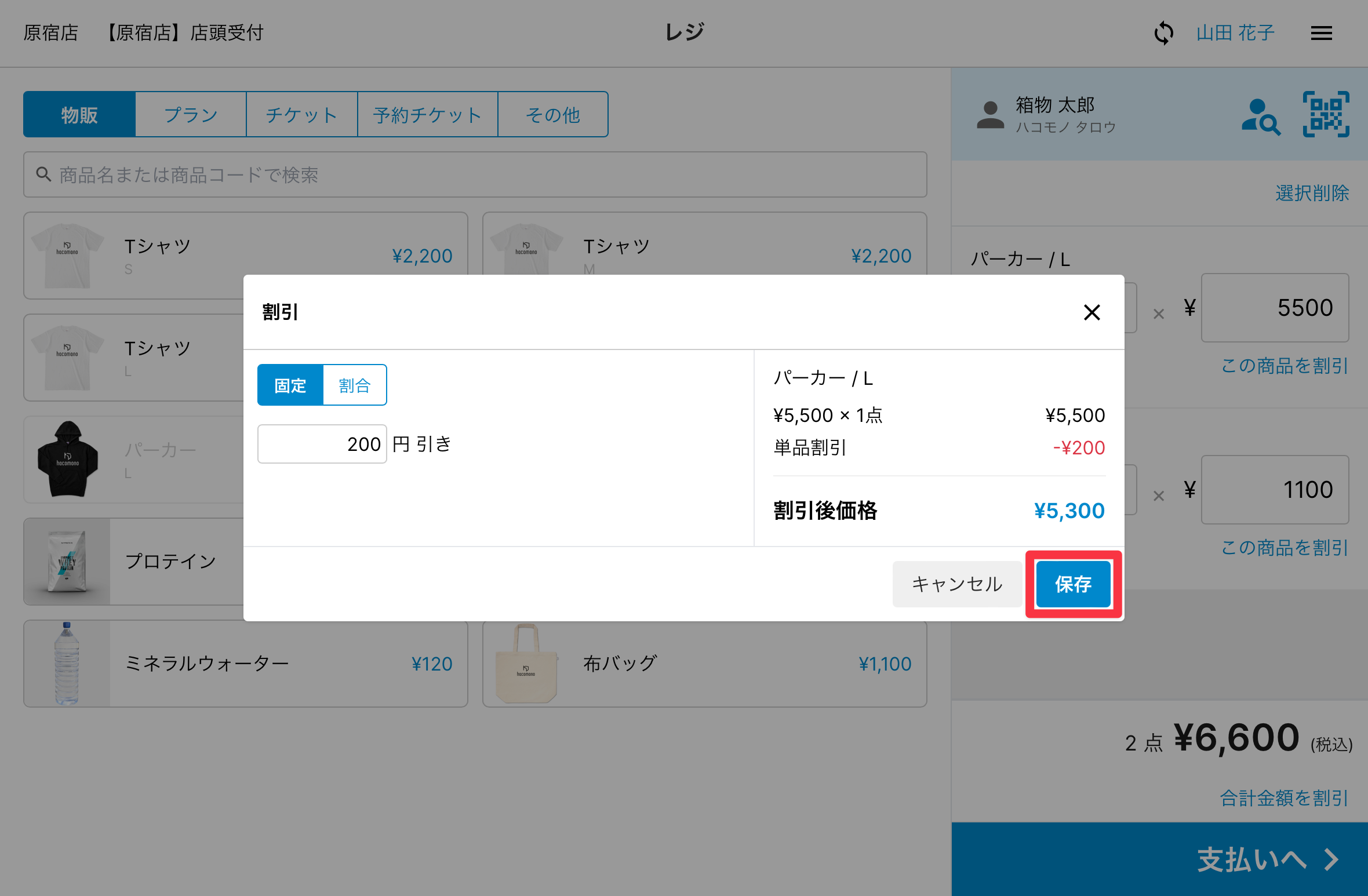Select the 固定 discount type toggle
This screenshot has width=1368, height=896.
[290, 385]
